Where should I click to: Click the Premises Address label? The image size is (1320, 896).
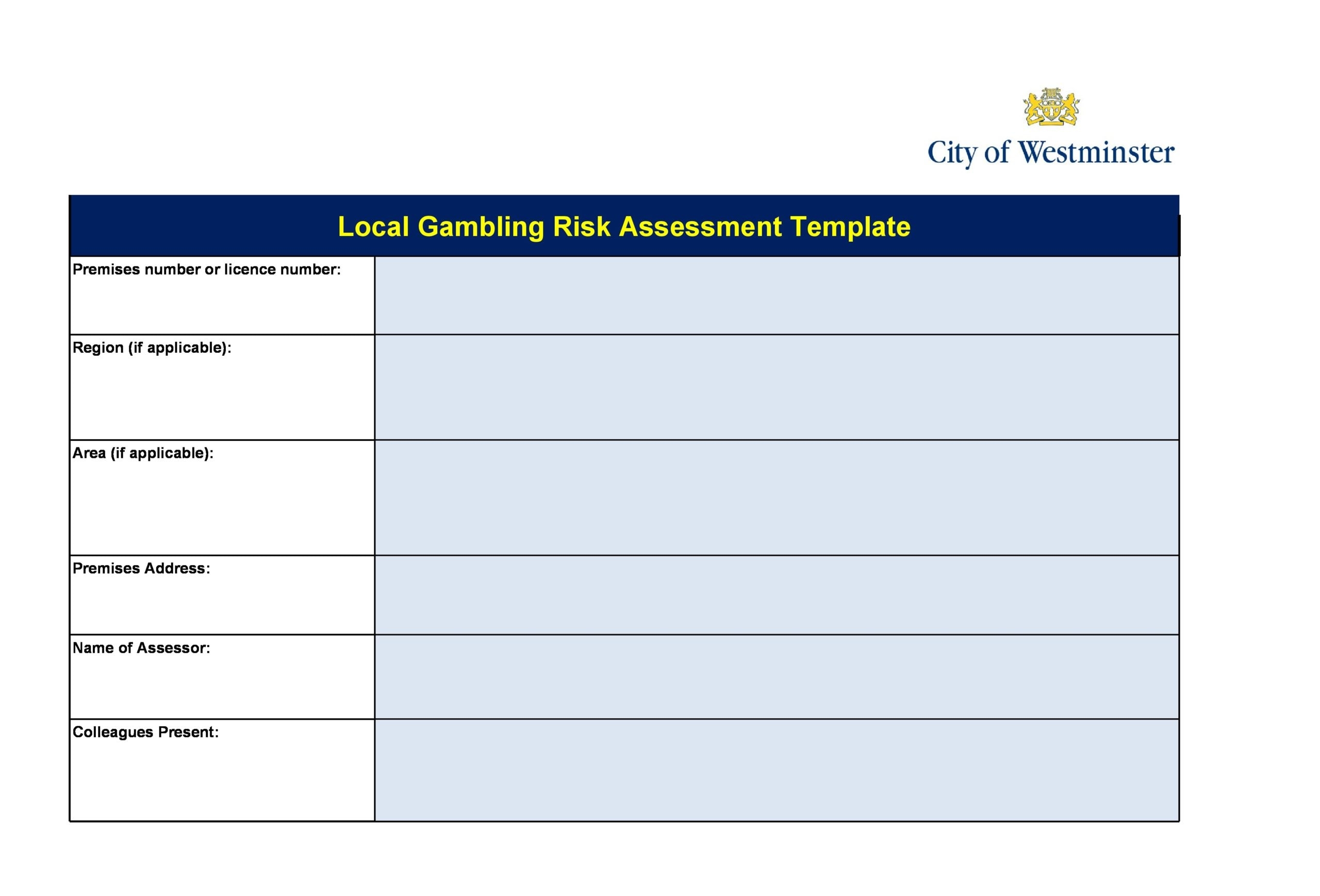(x=141, y=568)
